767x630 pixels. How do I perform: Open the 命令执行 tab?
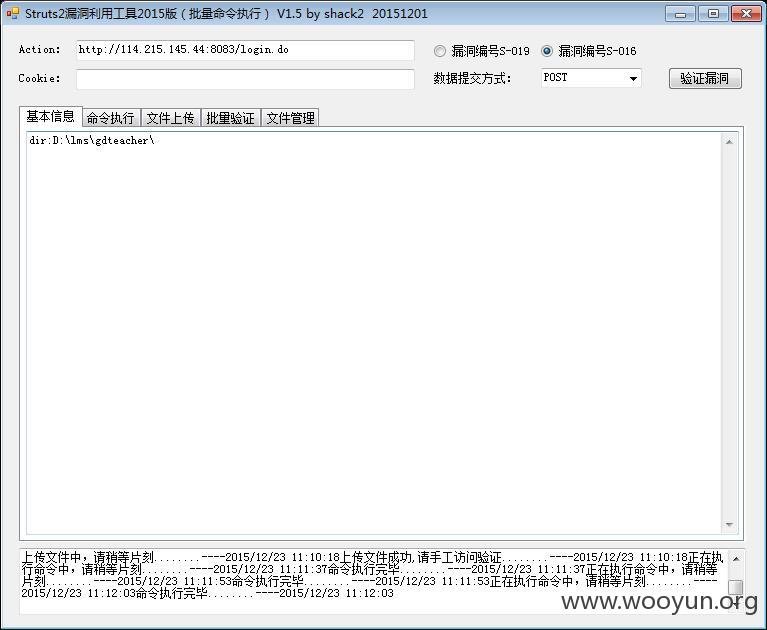pyautogui.click(x=111, y=118)
